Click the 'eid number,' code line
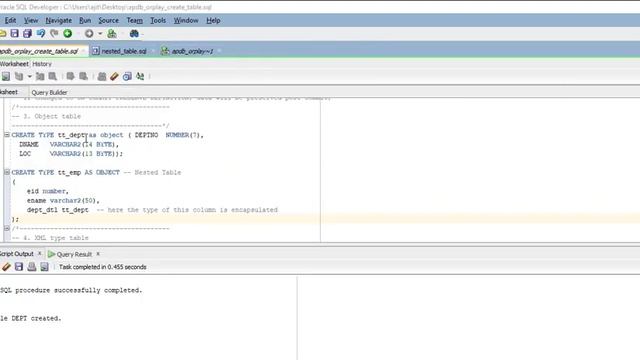This screenshot has width=640, height=360. [x=48, y=191]
